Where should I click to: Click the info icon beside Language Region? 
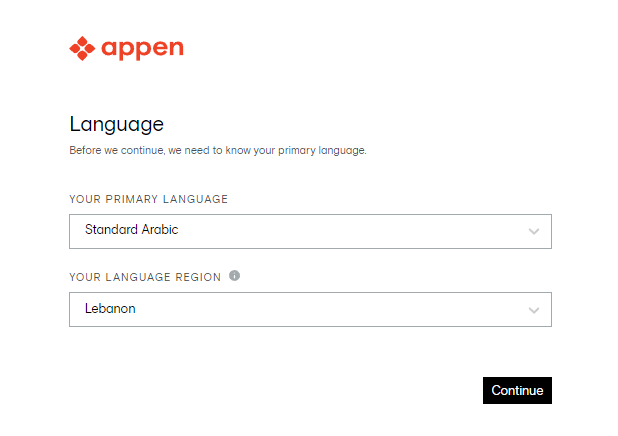click(x=234, y=276)
